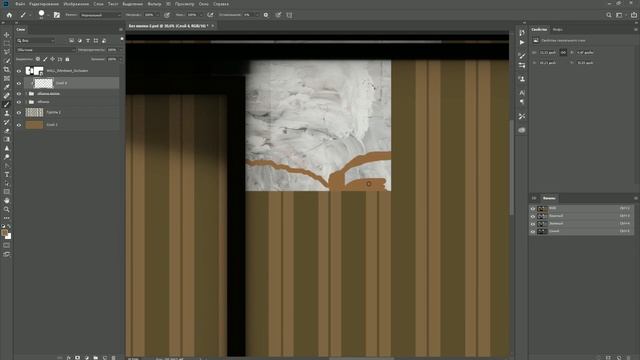The image size is (640, 360).
Task: Select the Crop tool
Action: pyautogui.click(x=7, y=70)
